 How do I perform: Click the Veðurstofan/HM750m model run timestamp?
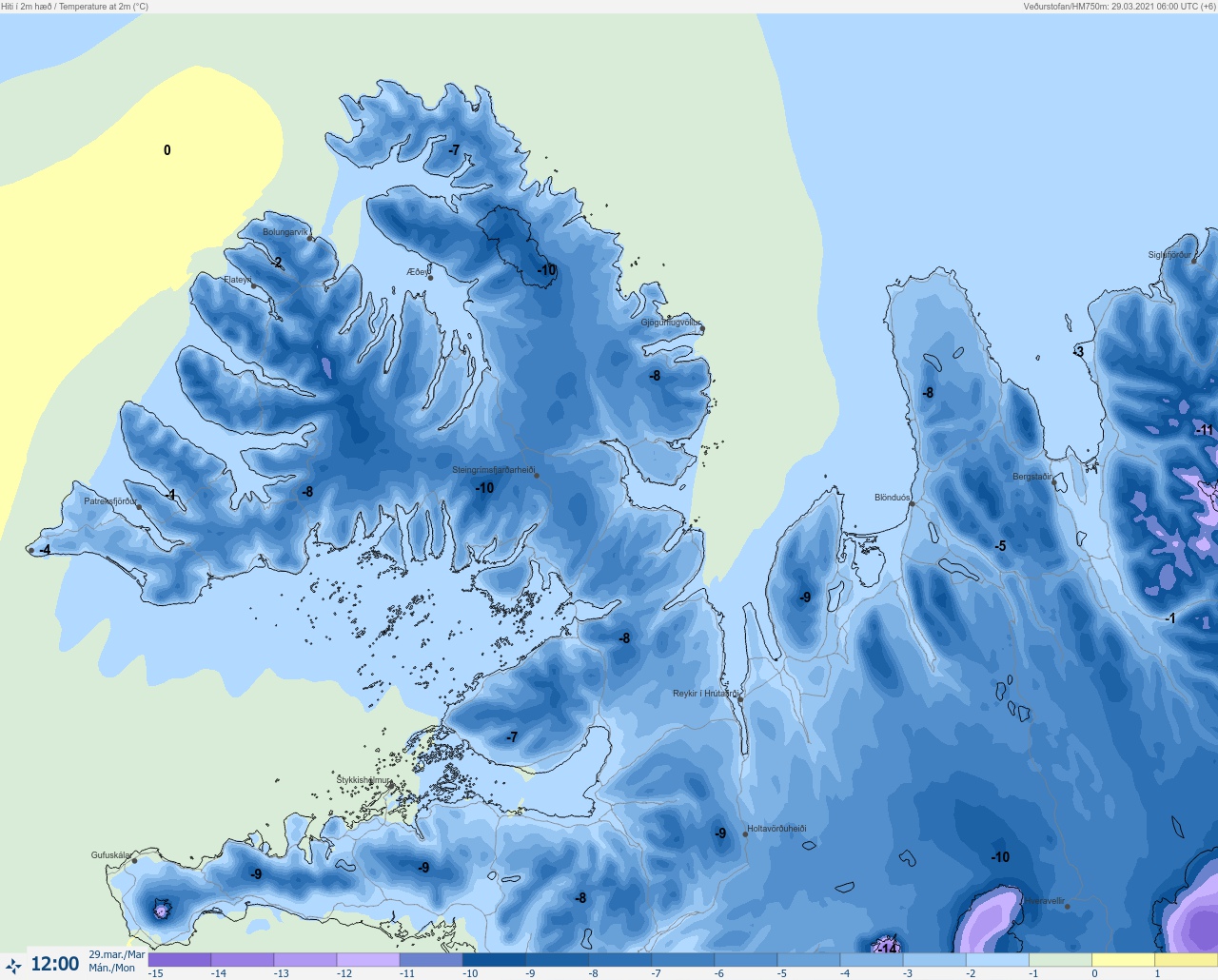pyautogui.click(x=1119, y=7)
